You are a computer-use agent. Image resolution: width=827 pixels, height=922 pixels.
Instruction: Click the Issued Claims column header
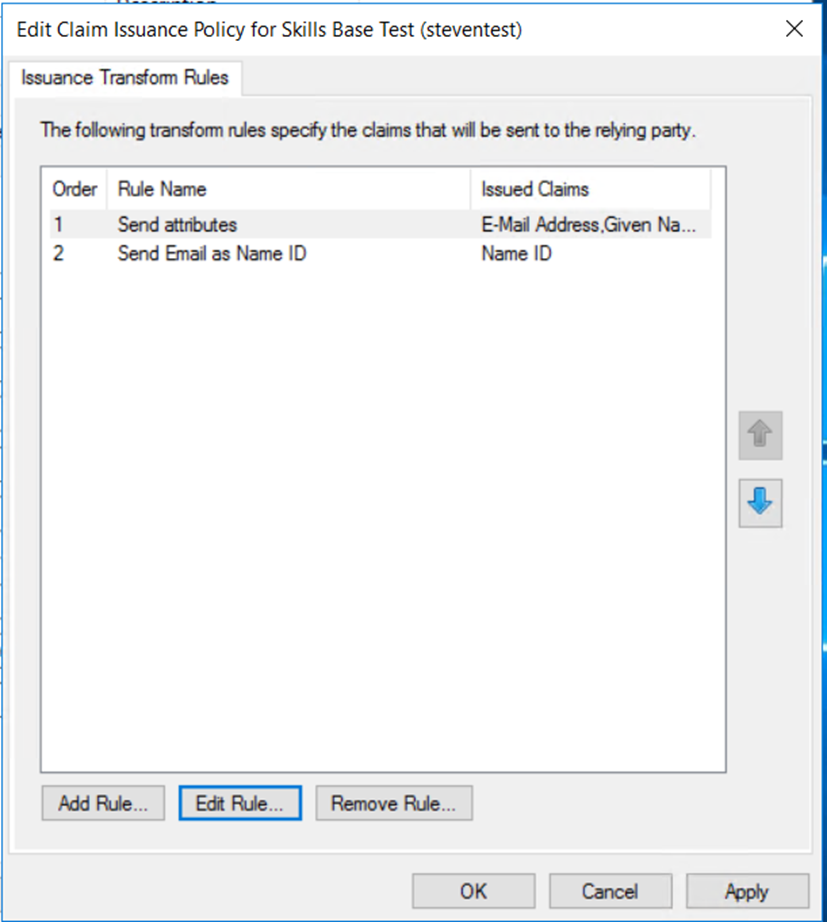point(534,189)
